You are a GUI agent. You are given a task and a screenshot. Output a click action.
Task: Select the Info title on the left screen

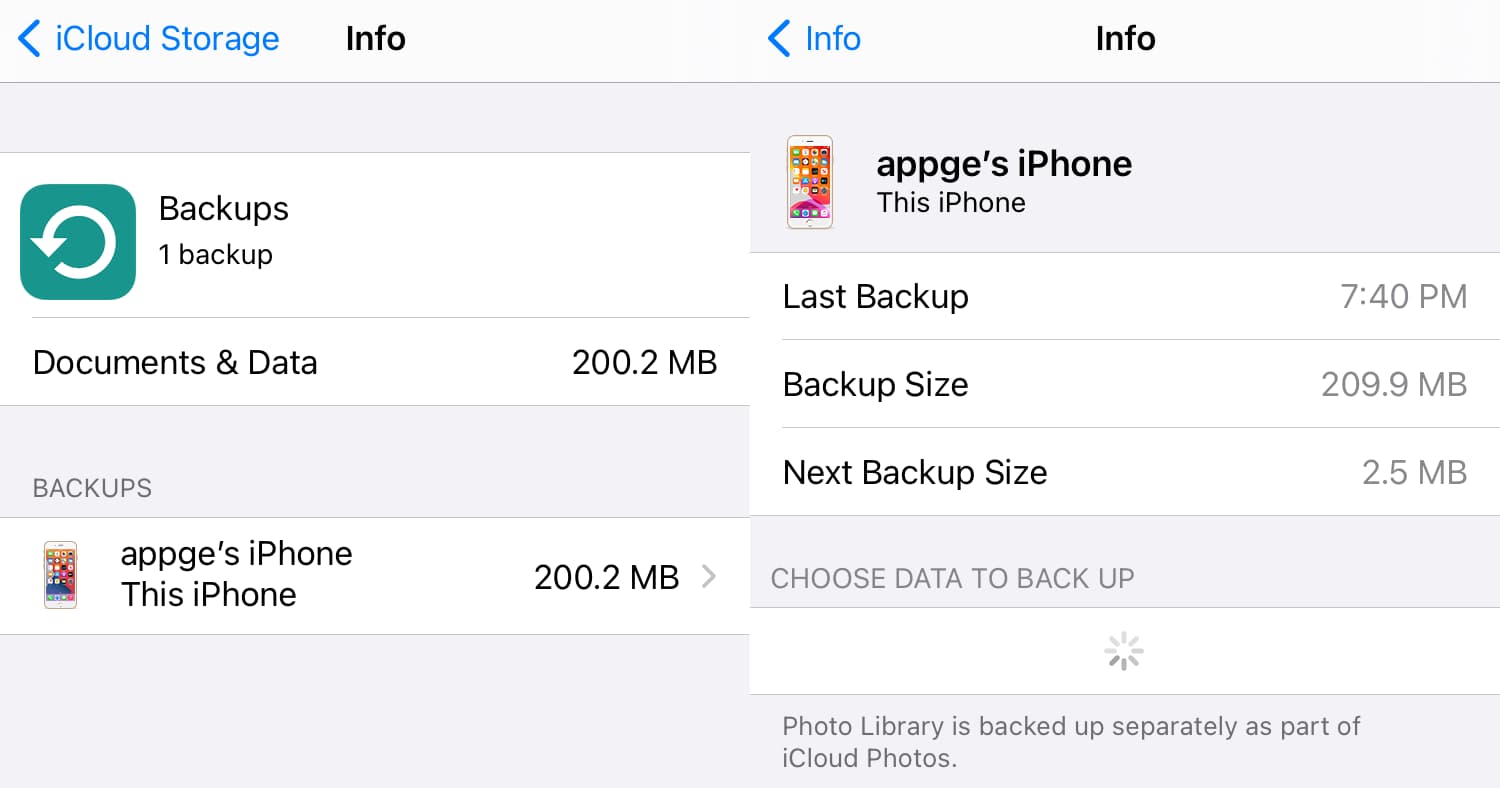click(375, 39)
